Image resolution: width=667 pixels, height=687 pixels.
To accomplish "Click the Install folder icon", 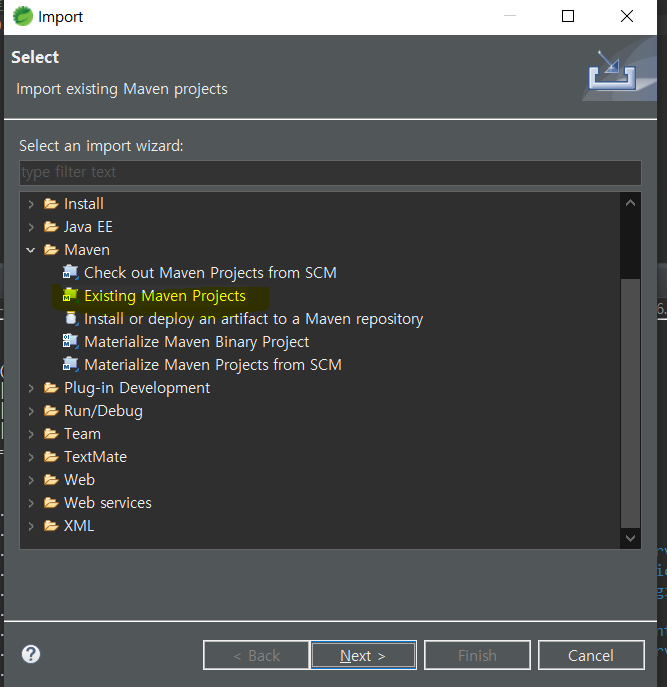I will [x=51, y=204].
